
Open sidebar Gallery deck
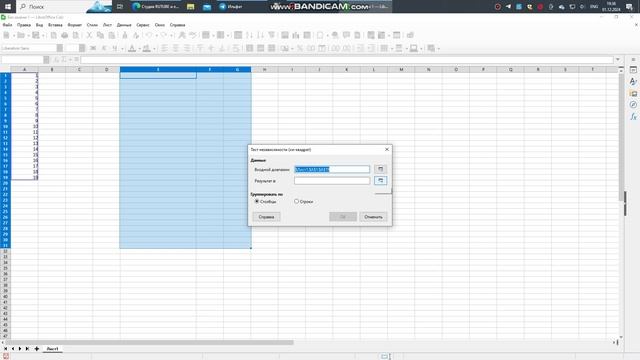tap(633, 93)
